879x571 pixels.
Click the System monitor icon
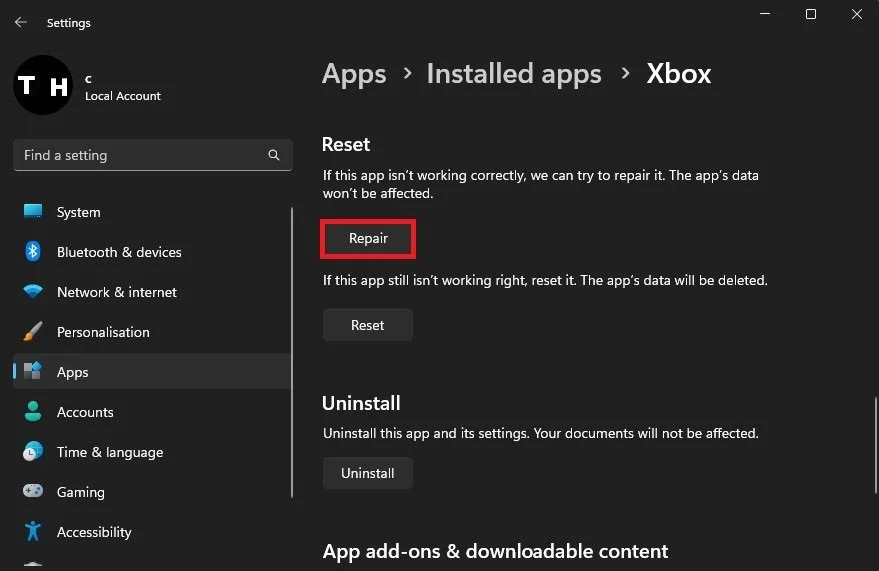(33, 211)
